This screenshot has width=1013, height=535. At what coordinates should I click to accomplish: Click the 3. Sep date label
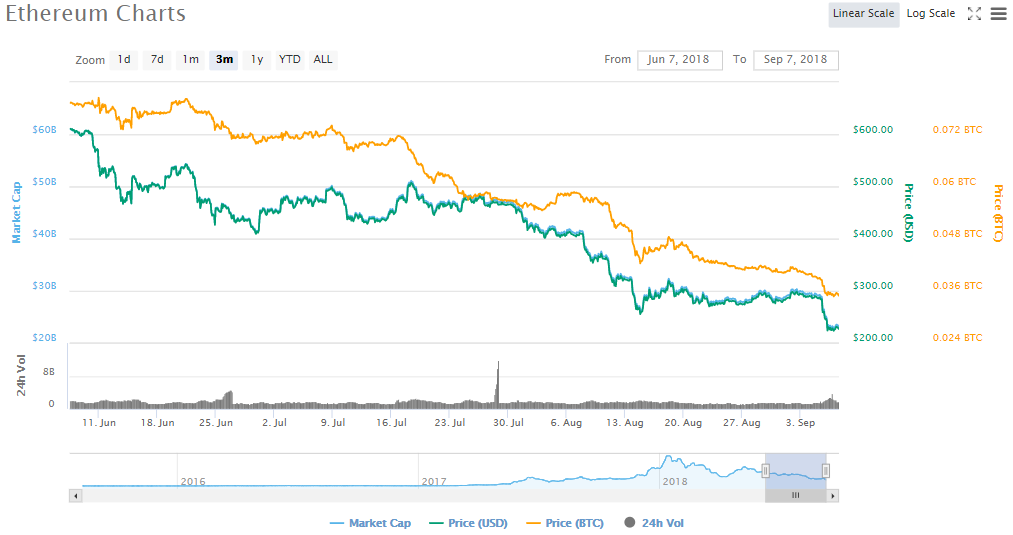click(x=800, y=423)
